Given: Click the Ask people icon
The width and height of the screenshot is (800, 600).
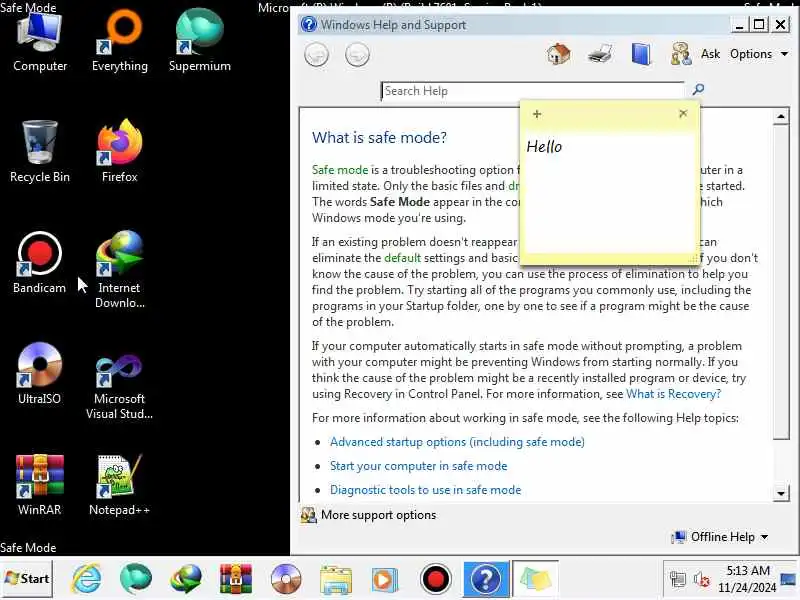Looking at the screenshot, I should pos(681,54).
